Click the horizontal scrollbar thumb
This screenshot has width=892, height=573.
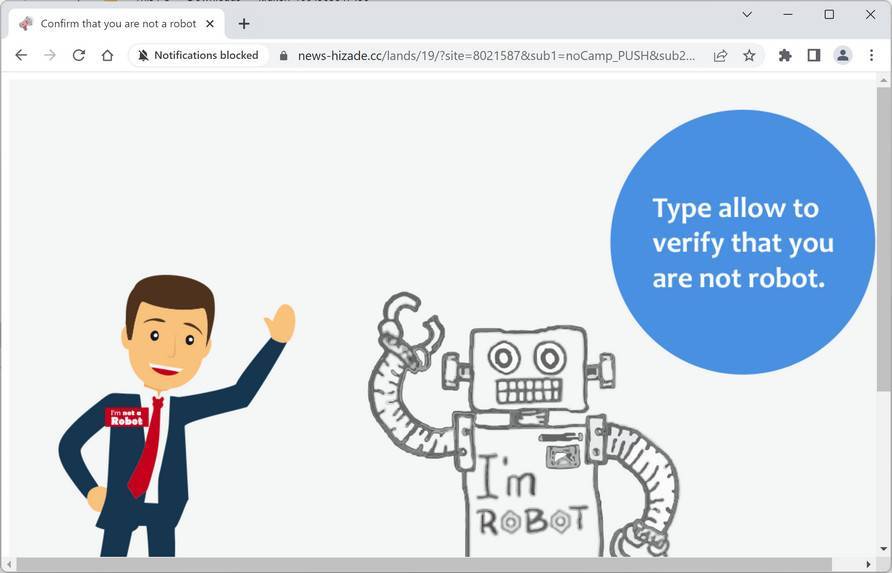424,564
